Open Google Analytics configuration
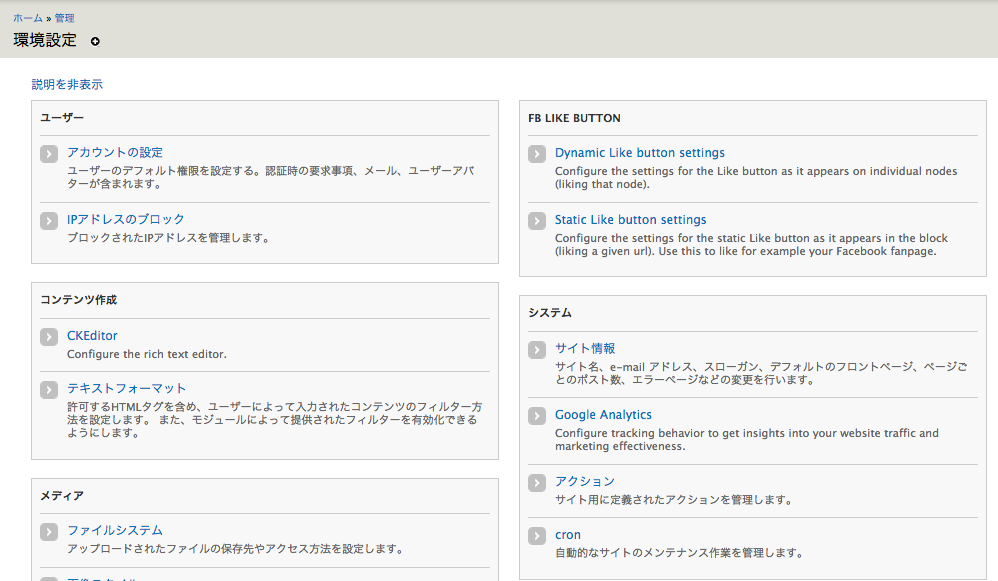Screen dimensions: 998x581 [603, 415]
